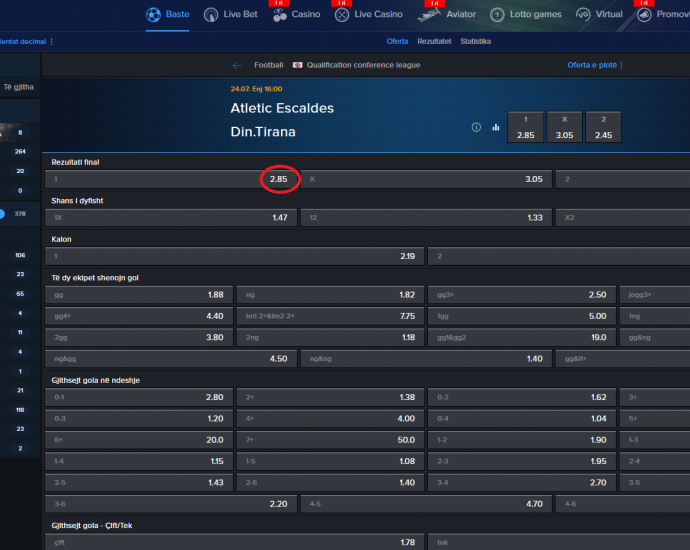Select header odds 1 at 2.85
This screenshot has width=690, height=550.
(525, 127)
